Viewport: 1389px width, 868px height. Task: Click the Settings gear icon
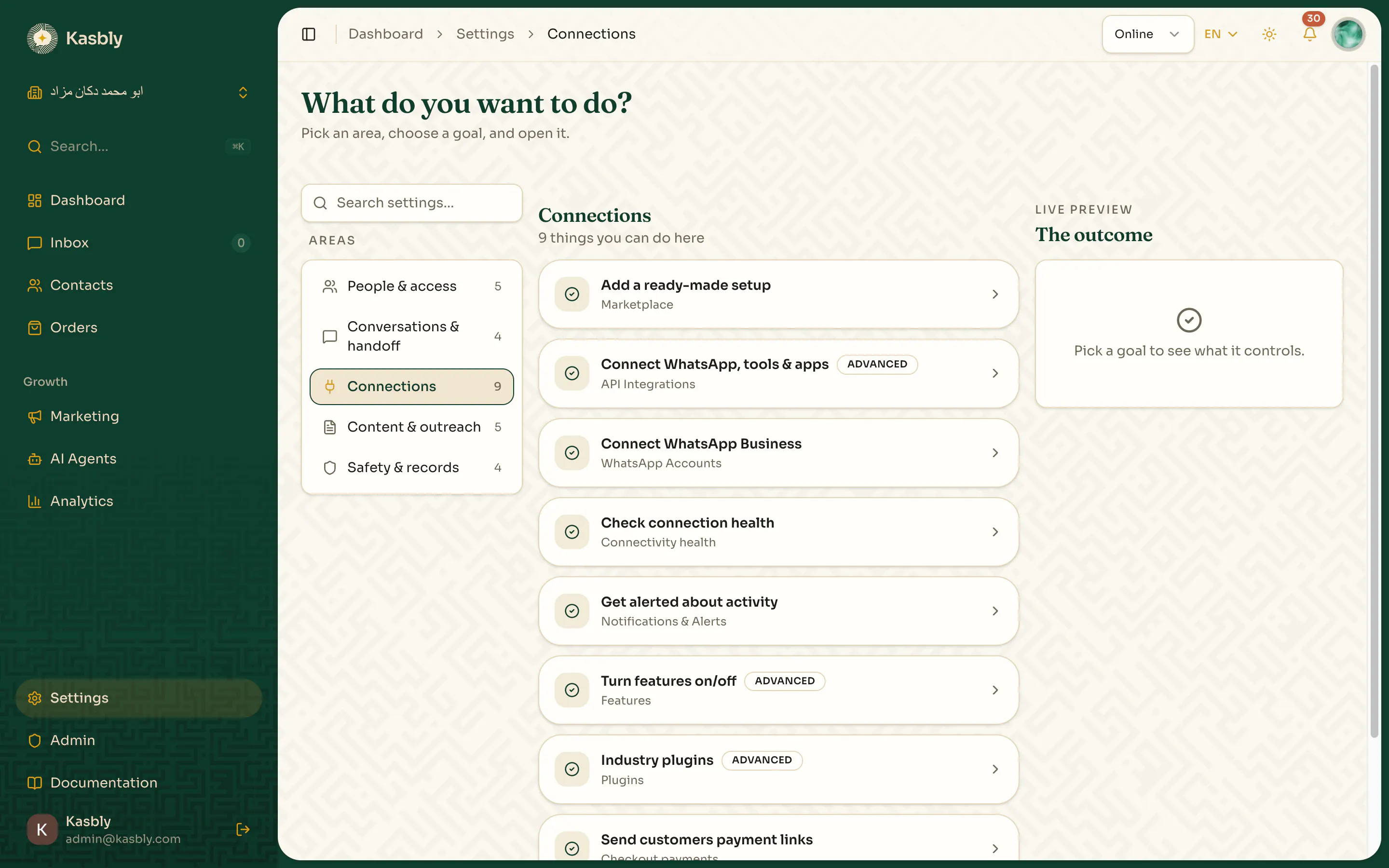tap(34, 698)
